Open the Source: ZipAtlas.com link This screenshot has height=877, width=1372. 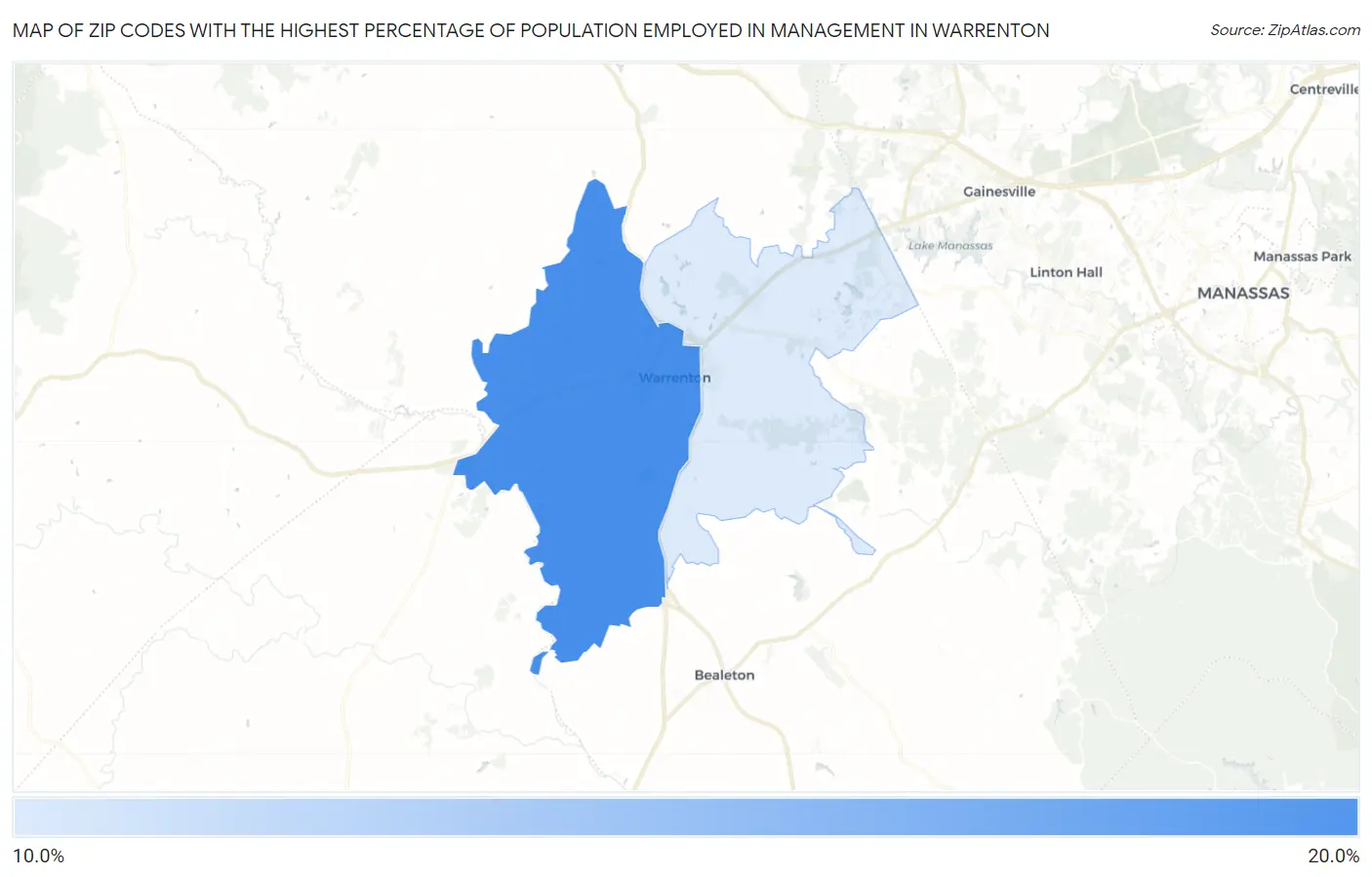(x=1284, y=30)
